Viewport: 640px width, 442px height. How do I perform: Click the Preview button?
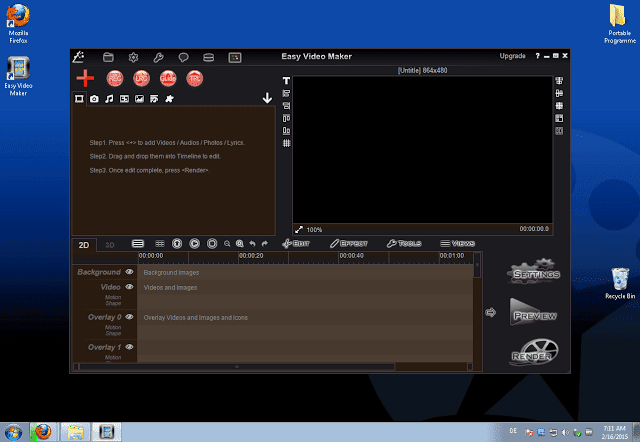[534, 312]
